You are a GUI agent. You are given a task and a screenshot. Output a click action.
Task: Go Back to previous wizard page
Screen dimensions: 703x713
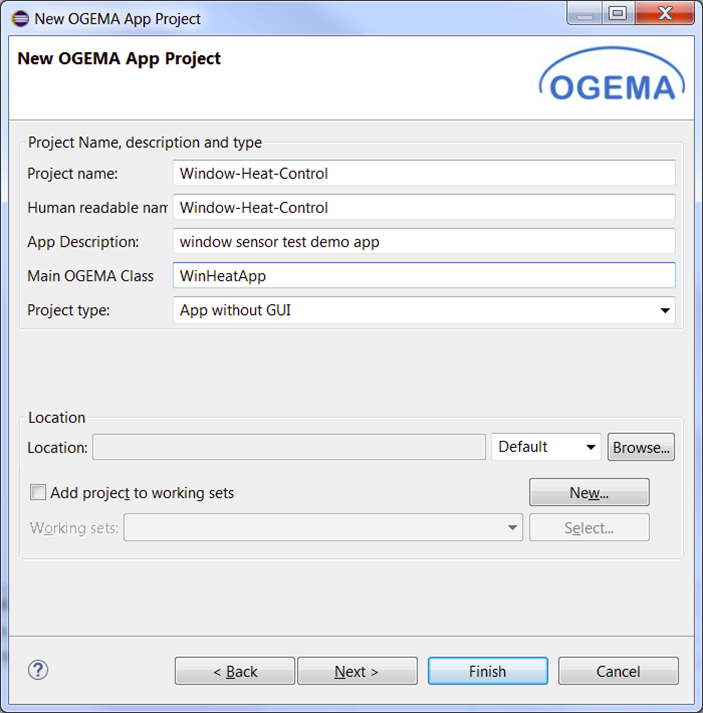[x=235, y=671]
